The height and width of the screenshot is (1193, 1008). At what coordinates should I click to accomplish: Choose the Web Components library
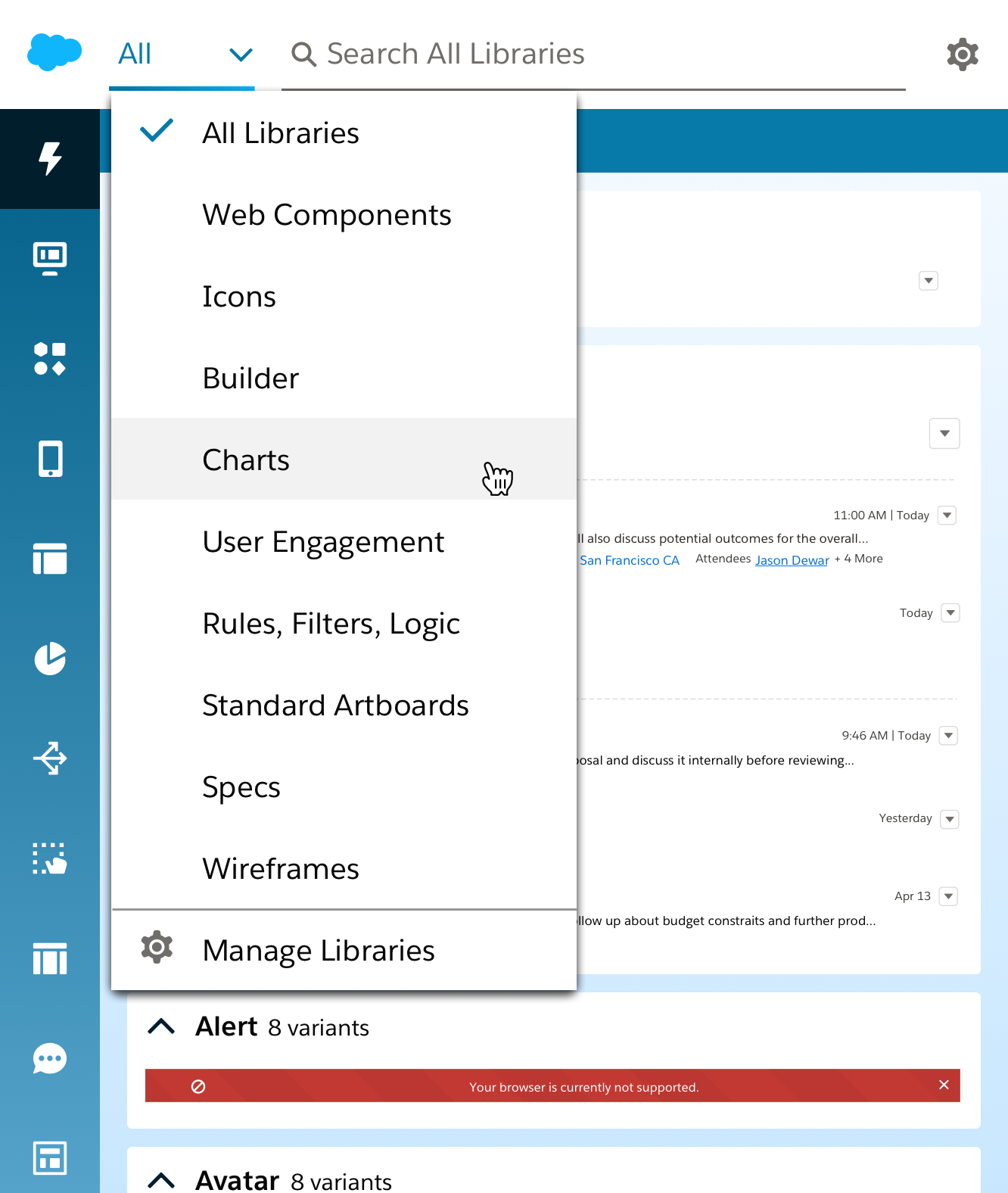[344, 215]
